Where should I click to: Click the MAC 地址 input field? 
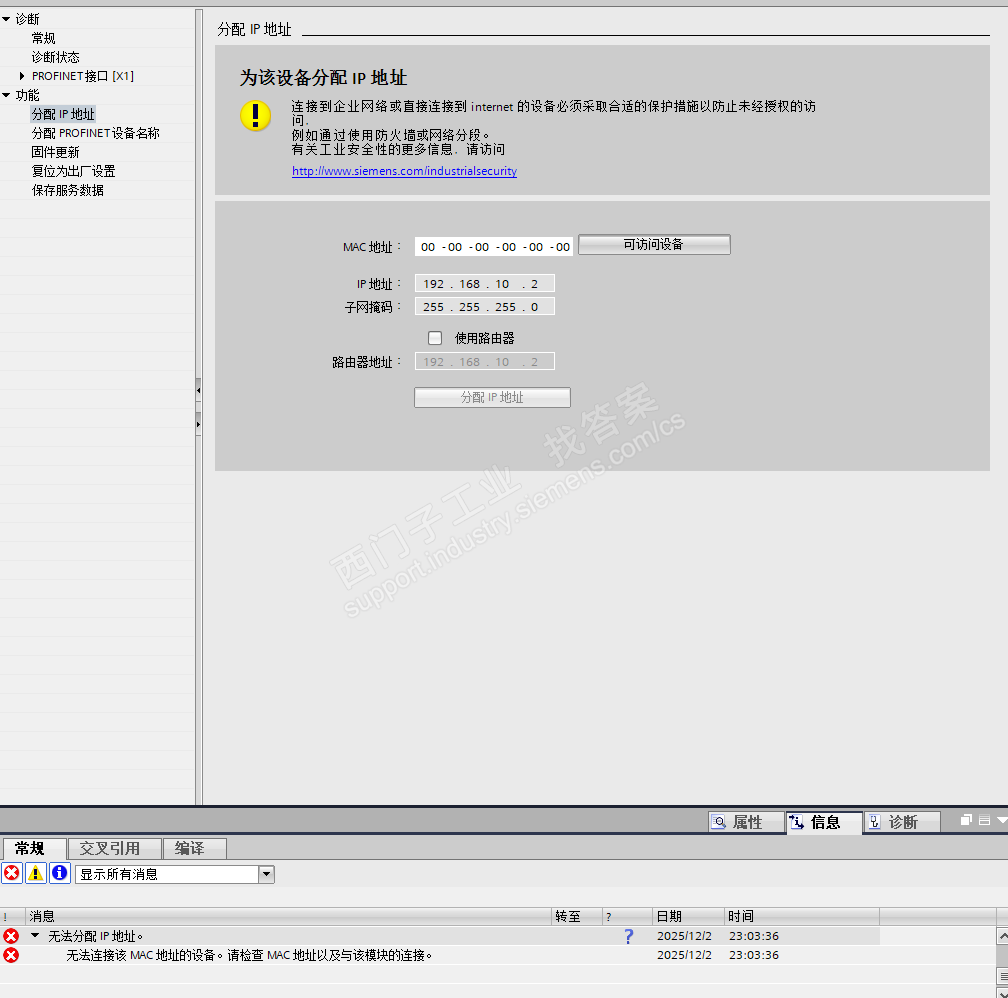tap(494, 247)
